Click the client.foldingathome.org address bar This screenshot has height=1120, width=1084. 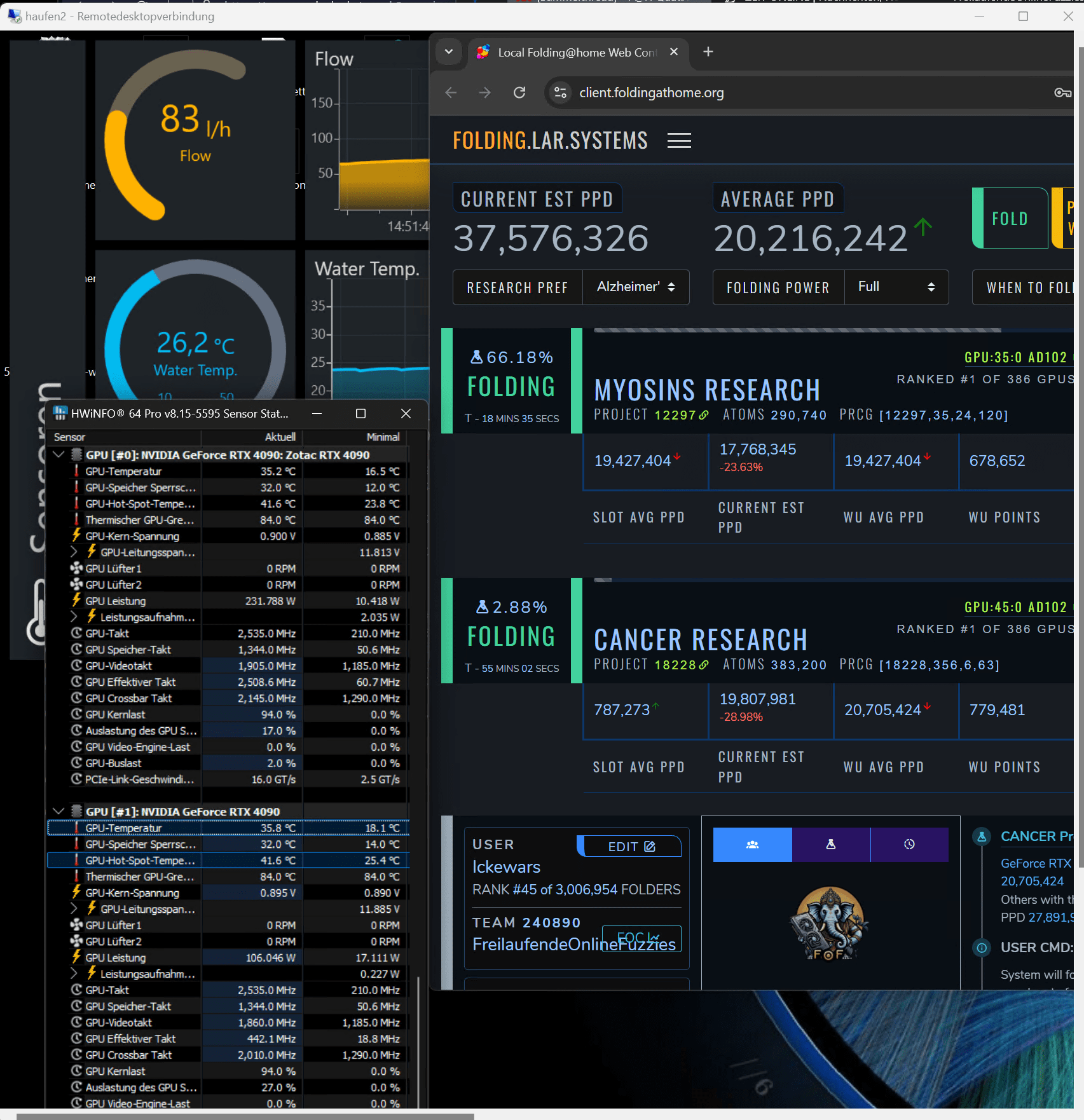tap(651, 93)
